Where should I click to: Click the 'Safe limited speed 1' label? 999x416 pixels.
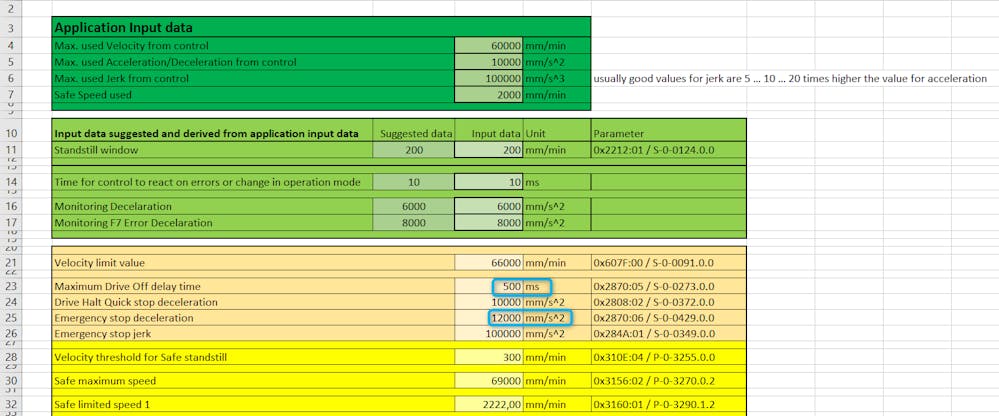pyautogui.click(x=103, y=405)
